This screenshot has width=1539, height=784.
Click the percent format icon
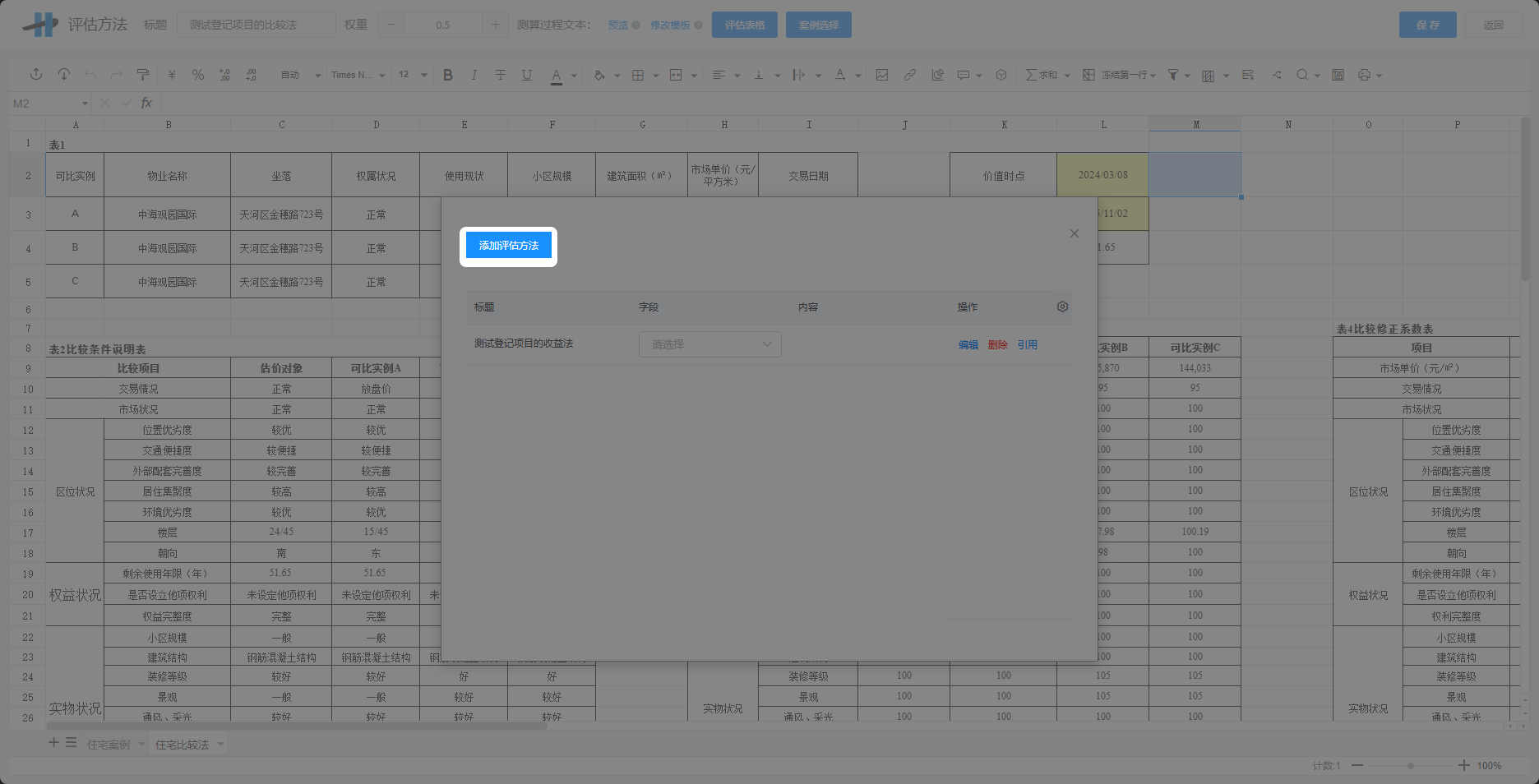(x=198, y=75)
